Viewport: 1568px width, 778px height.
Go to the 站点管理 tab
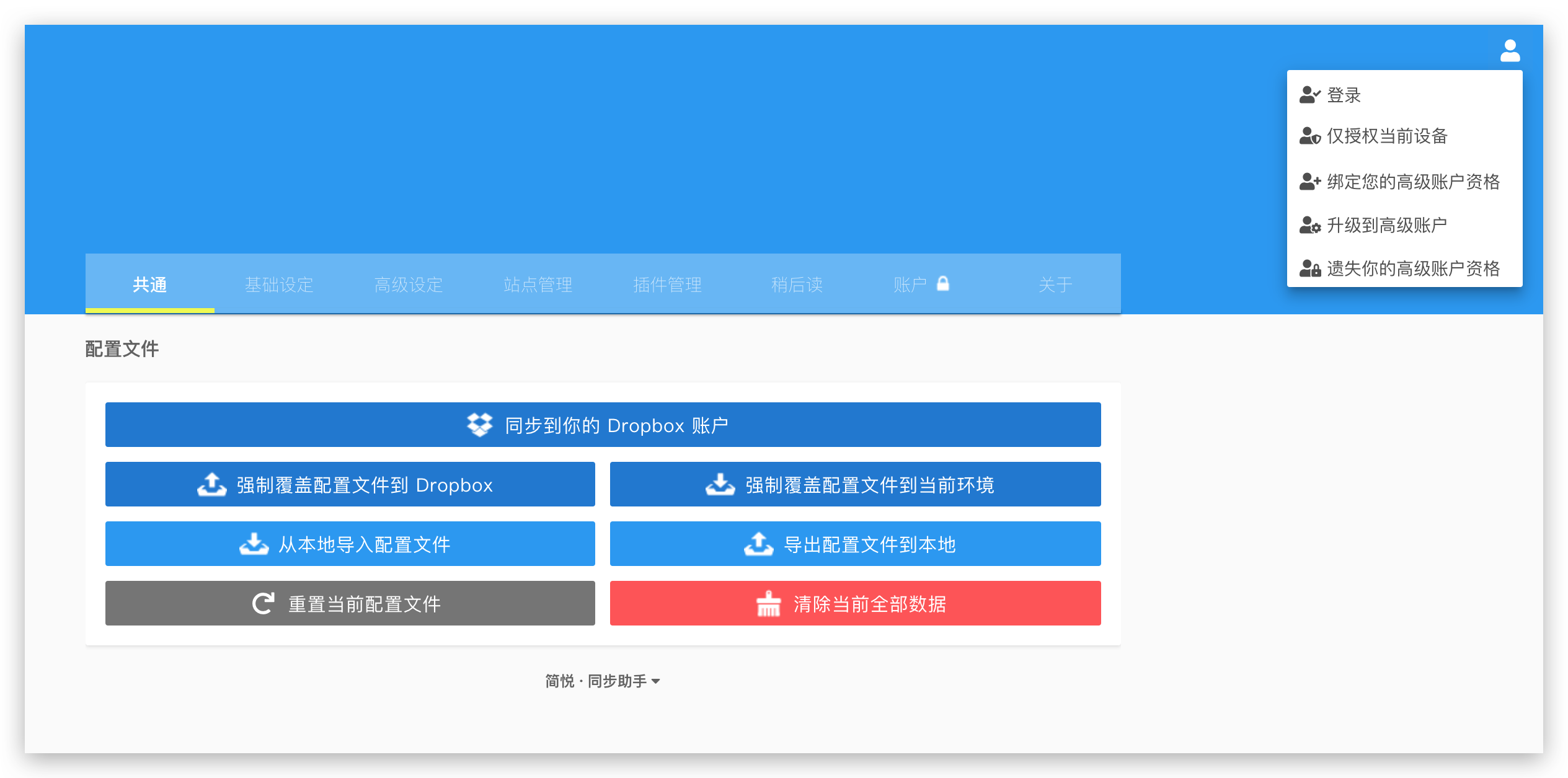coord(538,284)
